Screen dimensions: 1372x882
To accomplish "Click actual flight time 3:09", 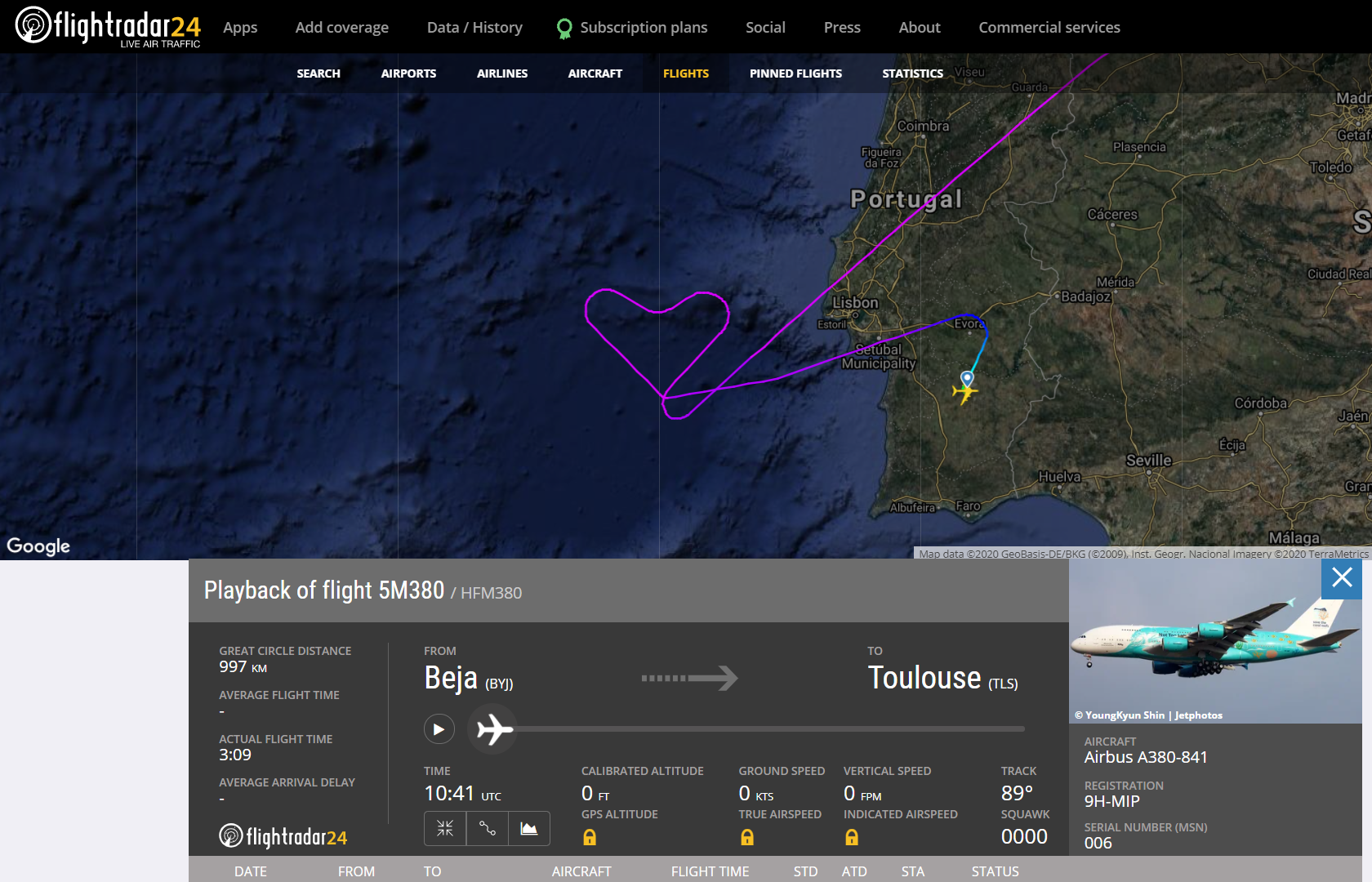I will click(x=235, y=755).
